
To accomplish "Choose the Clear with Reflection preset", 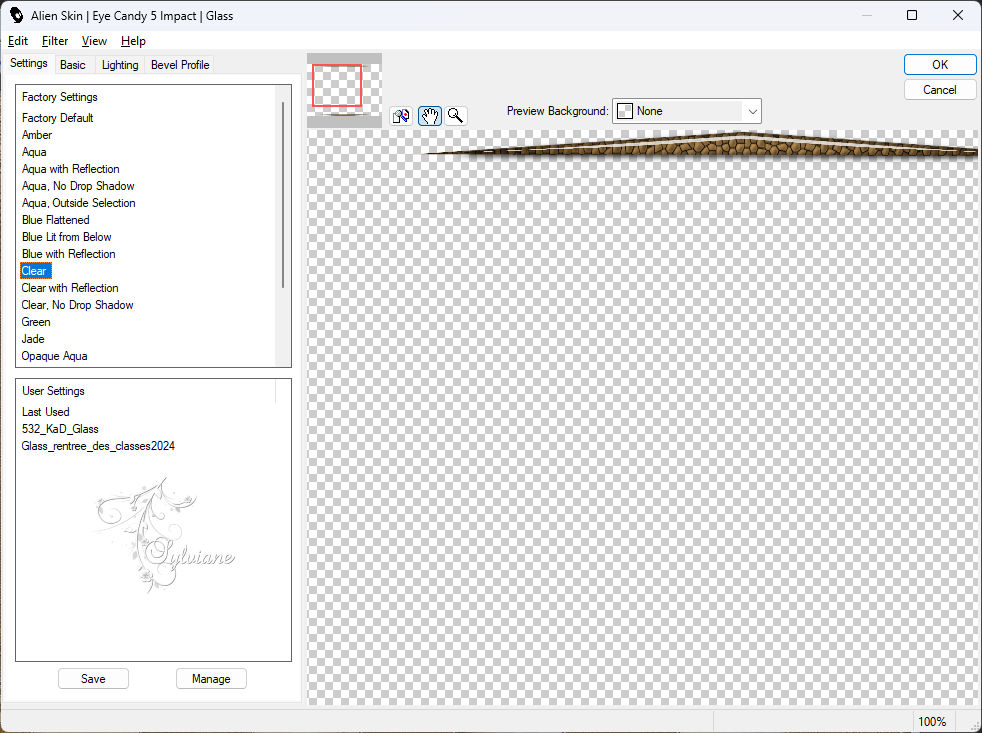I will point(70,288).
